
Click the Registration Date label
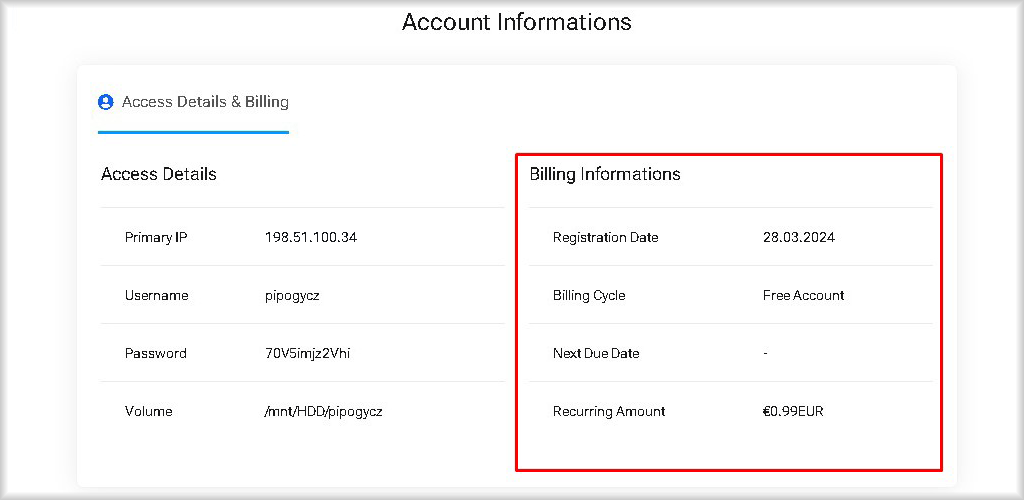(x=605, y=238)
